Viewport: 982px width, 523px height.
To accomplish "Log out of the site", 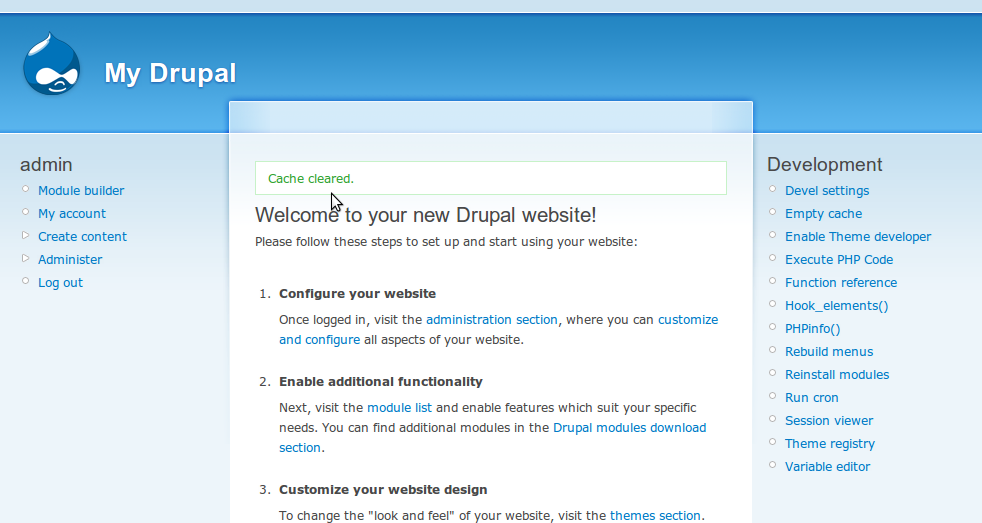I will pyautogui.click(x=60, y=282).
